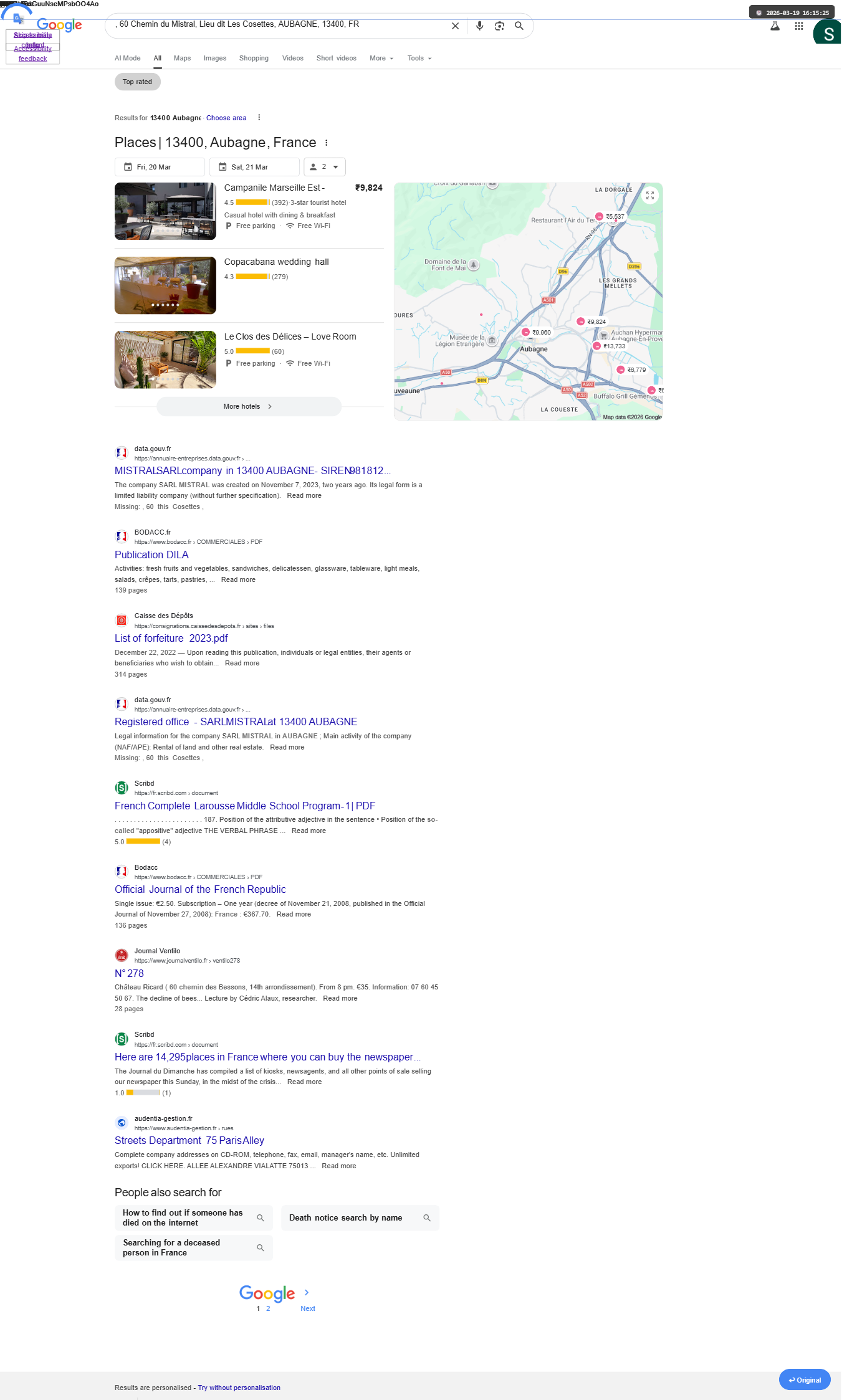Open Search Labs flask icon

(x=775, y=26)
